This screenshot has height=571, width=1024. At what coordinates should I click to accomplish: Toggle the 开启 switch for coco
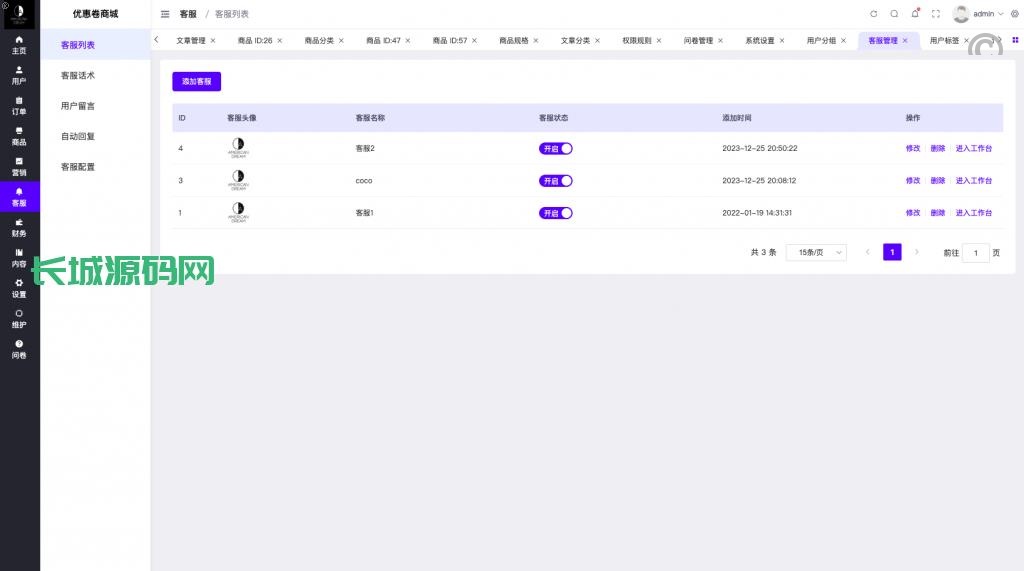click(x=556, y=181)
